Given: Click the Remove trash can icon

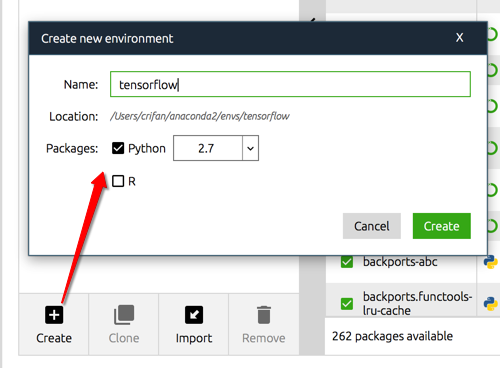Looking at the screenshot, I should tap(264, 315).
